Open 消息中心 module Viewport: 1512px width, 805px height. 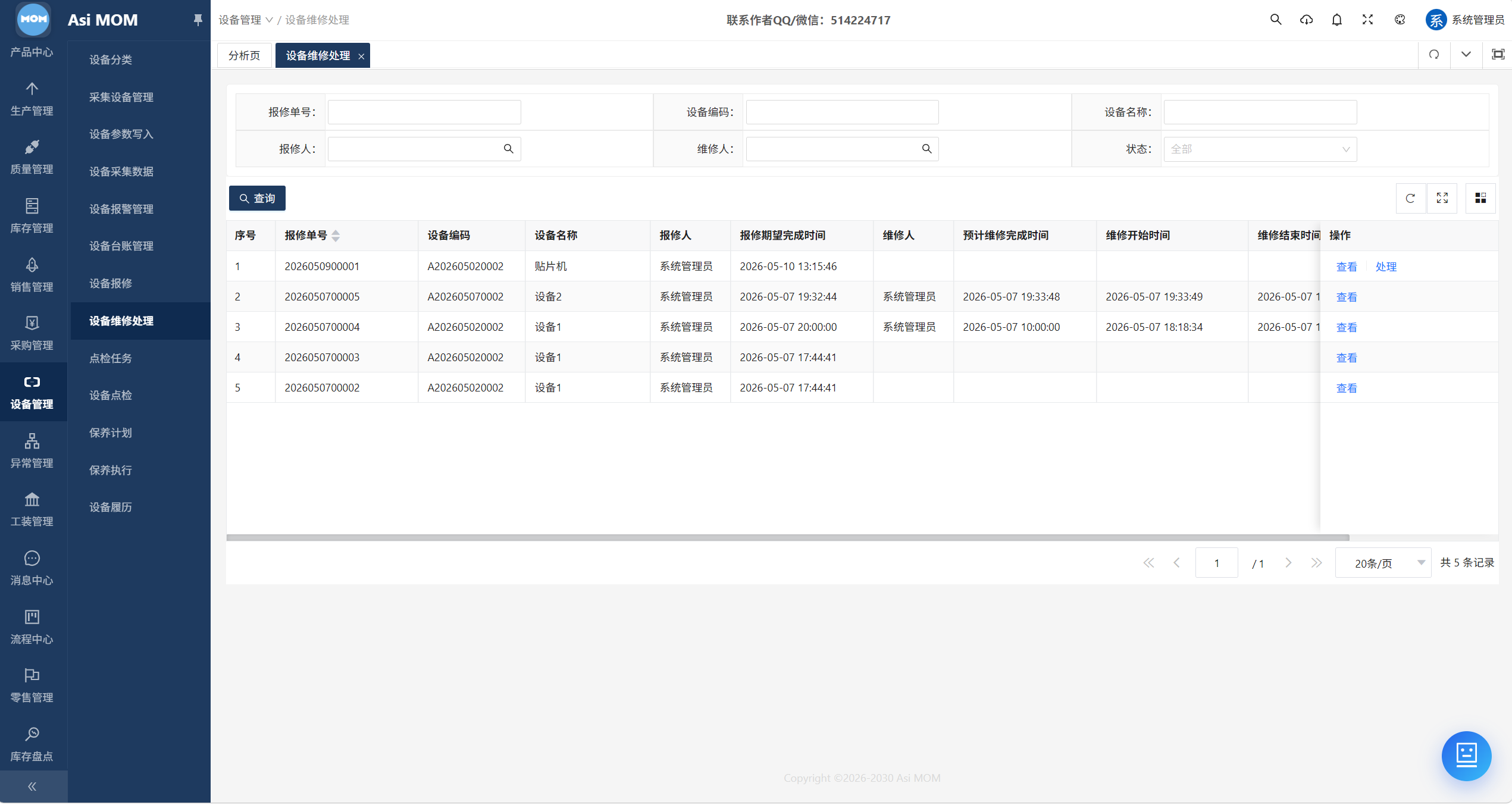(x=32, y=569)
